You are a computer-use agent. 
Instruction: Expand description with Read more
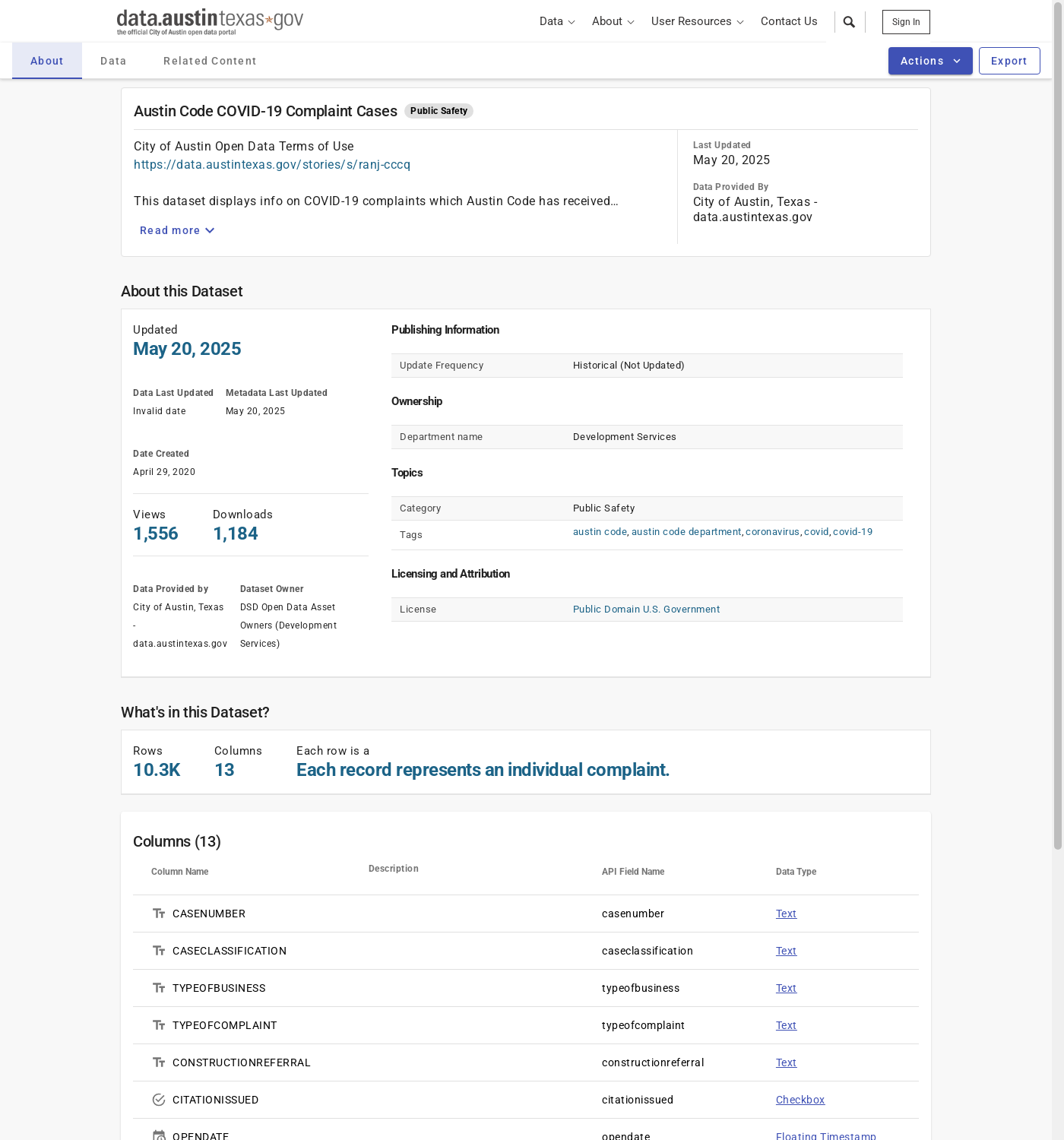tap(177, 230)
